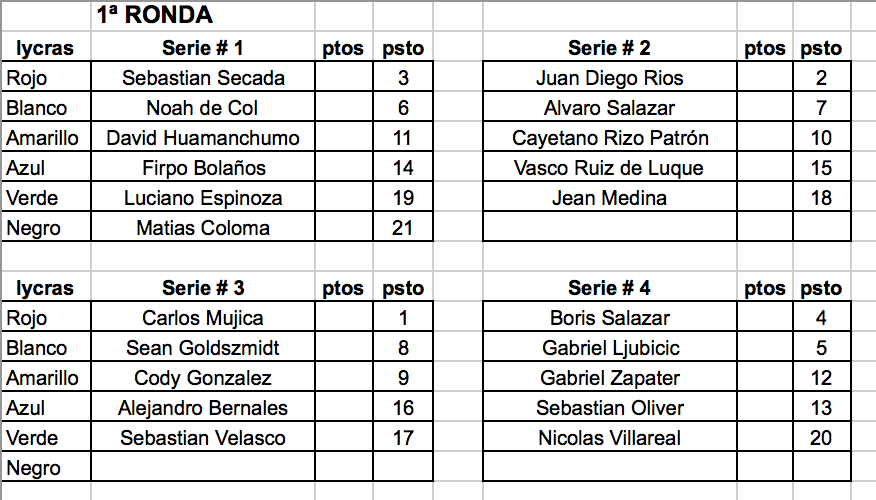Select the Cayetano Rizo Patrón cell
This screenshot has width=876, height=500.
pyautogui.click(x=610, y=137)
